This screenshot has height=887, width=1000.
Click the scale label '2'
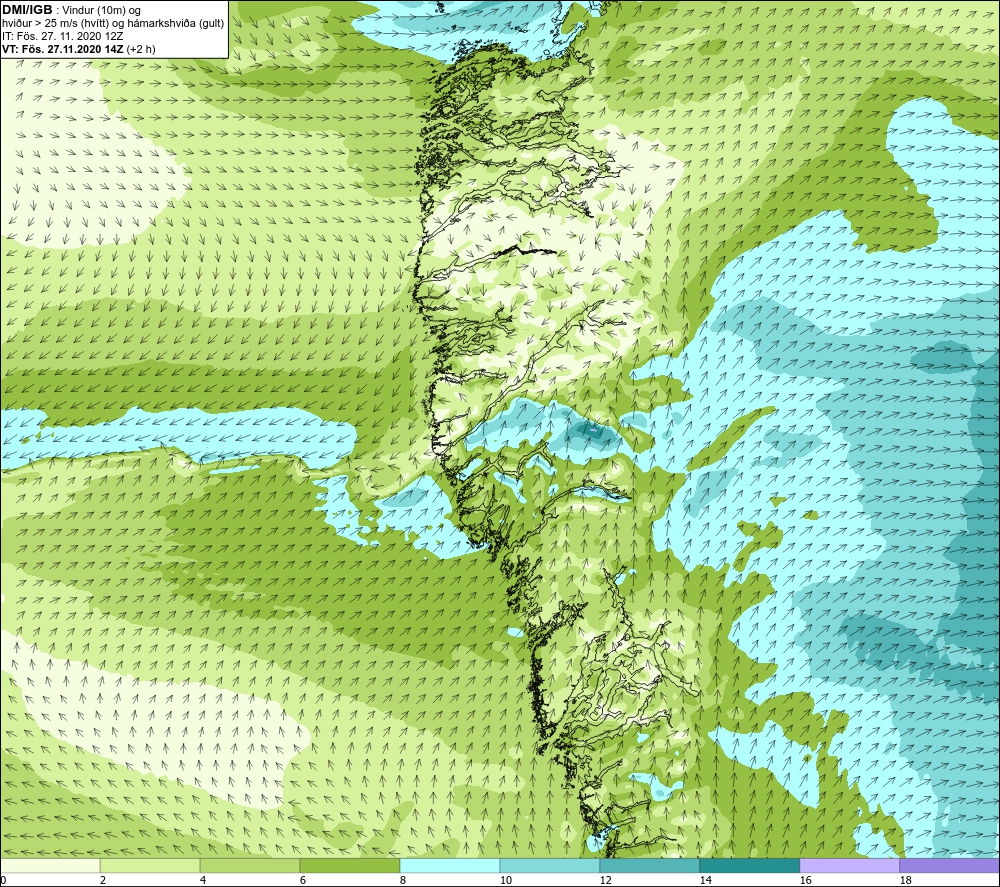[x=103, y=880]
